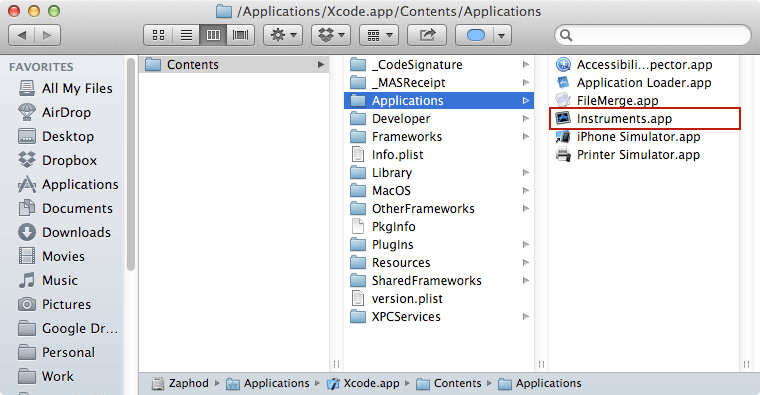This screenshot has width=760, height=395.
Task: Switch to column view
Action: [x=213, y=35]
